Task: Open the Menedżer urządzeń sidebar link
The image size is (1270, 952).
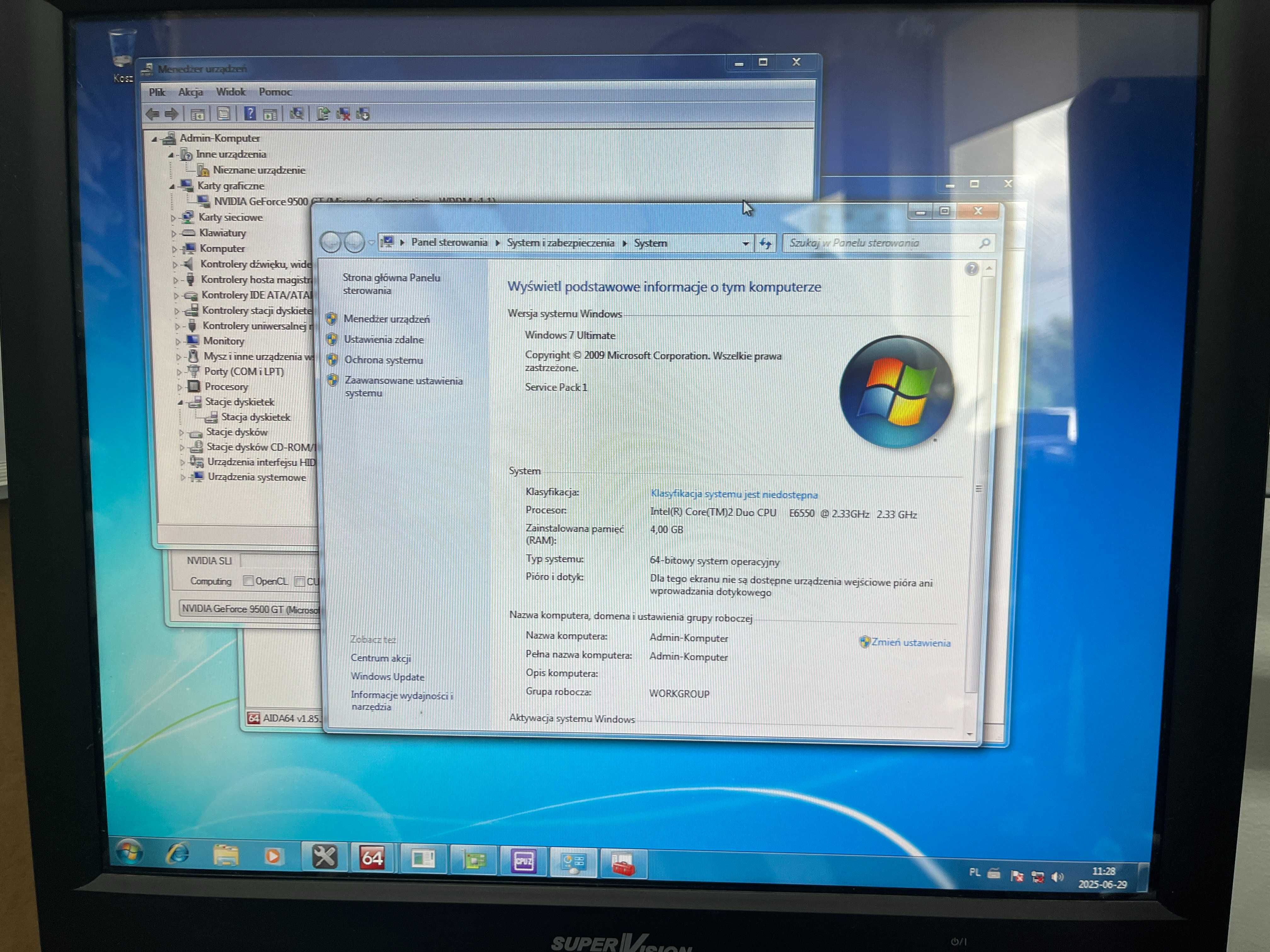Action: tap(386, 319)
